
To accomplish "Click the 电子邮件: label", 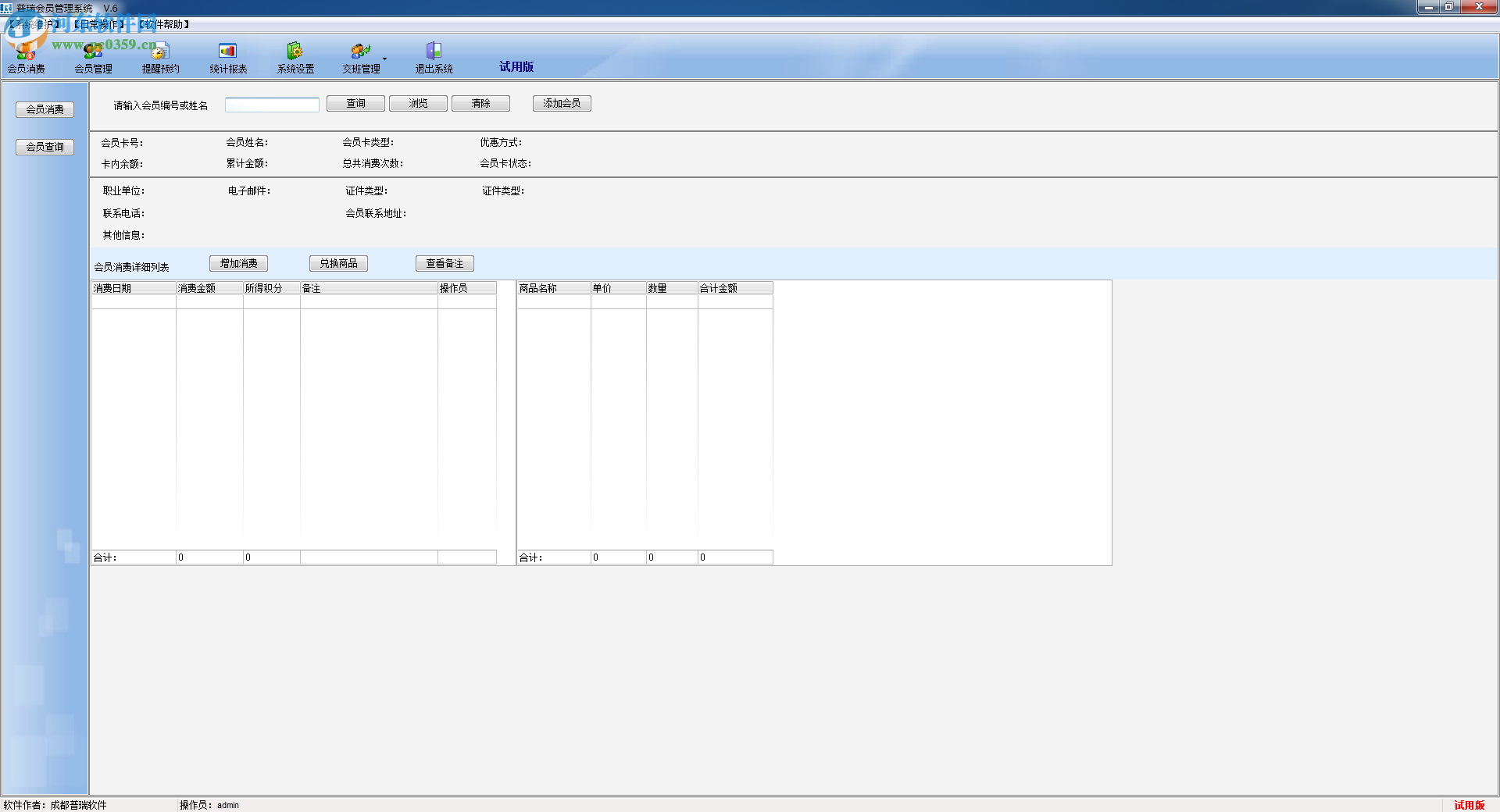I will click(249, 191).
